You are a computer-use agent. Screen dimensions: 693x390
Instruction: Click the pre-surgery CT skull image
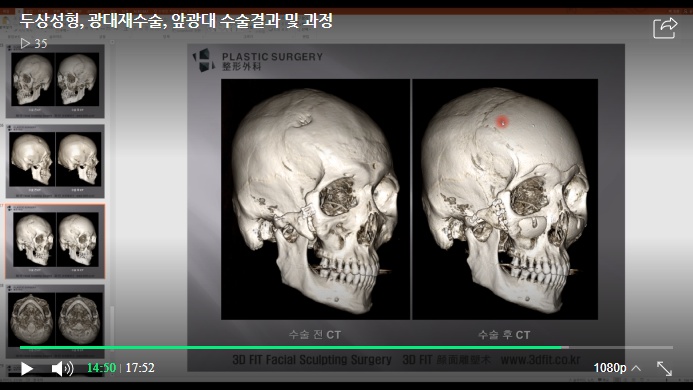click(x=315, y=199)
